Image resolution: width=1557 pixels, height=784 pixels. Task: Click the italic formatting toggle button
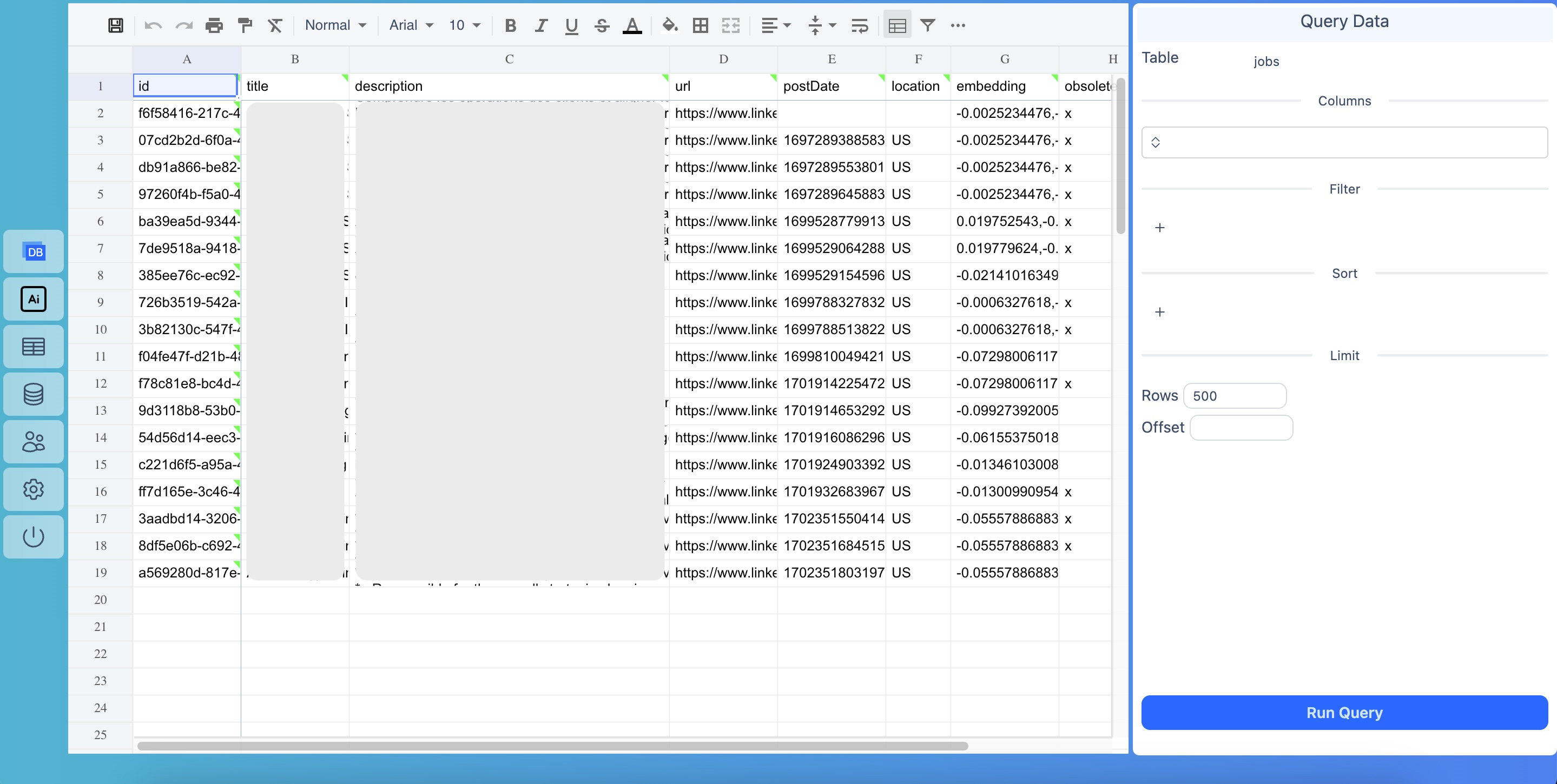540,25
